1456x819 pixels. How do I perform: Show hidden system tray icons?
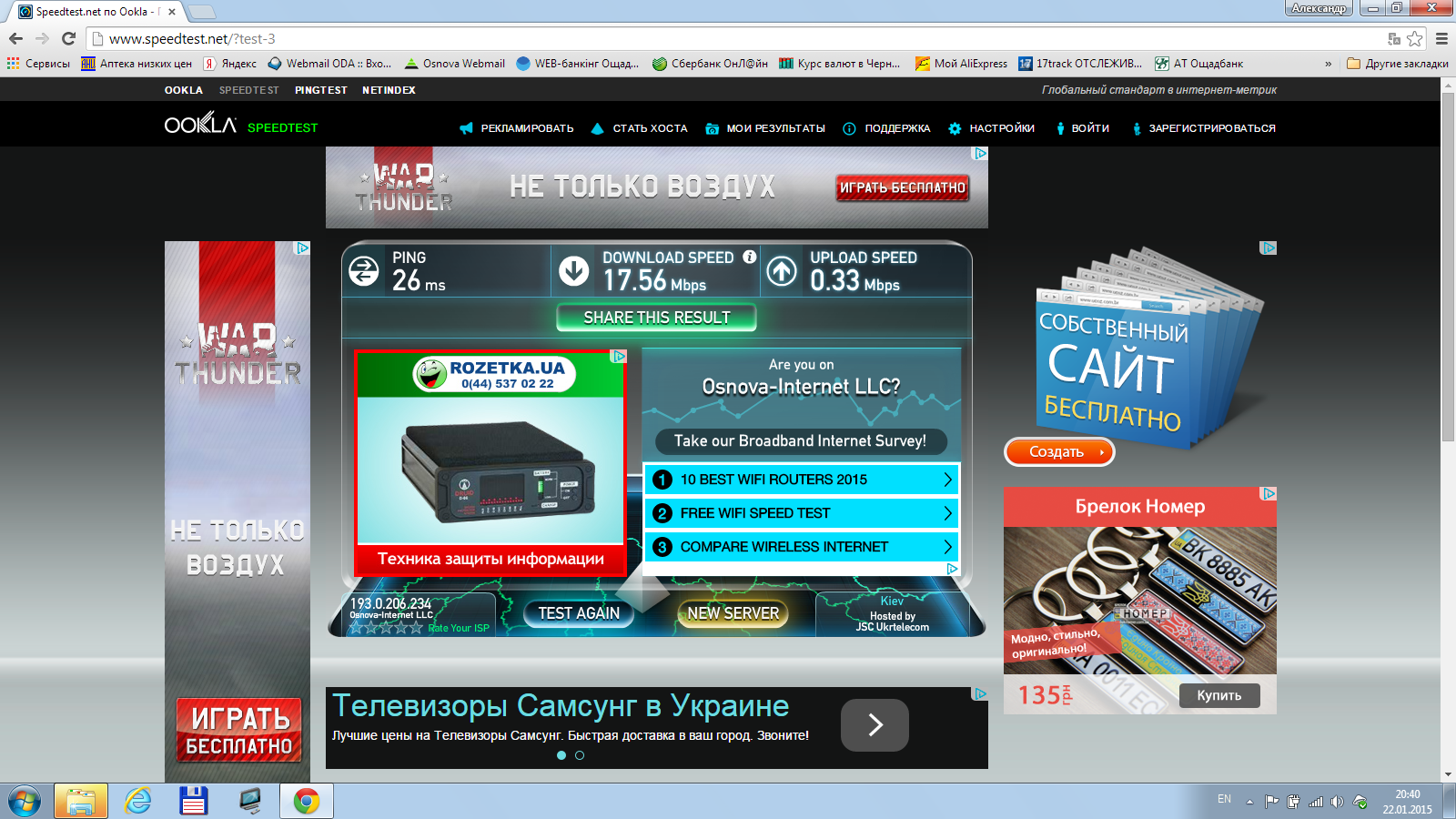(x=1249, y=802)
